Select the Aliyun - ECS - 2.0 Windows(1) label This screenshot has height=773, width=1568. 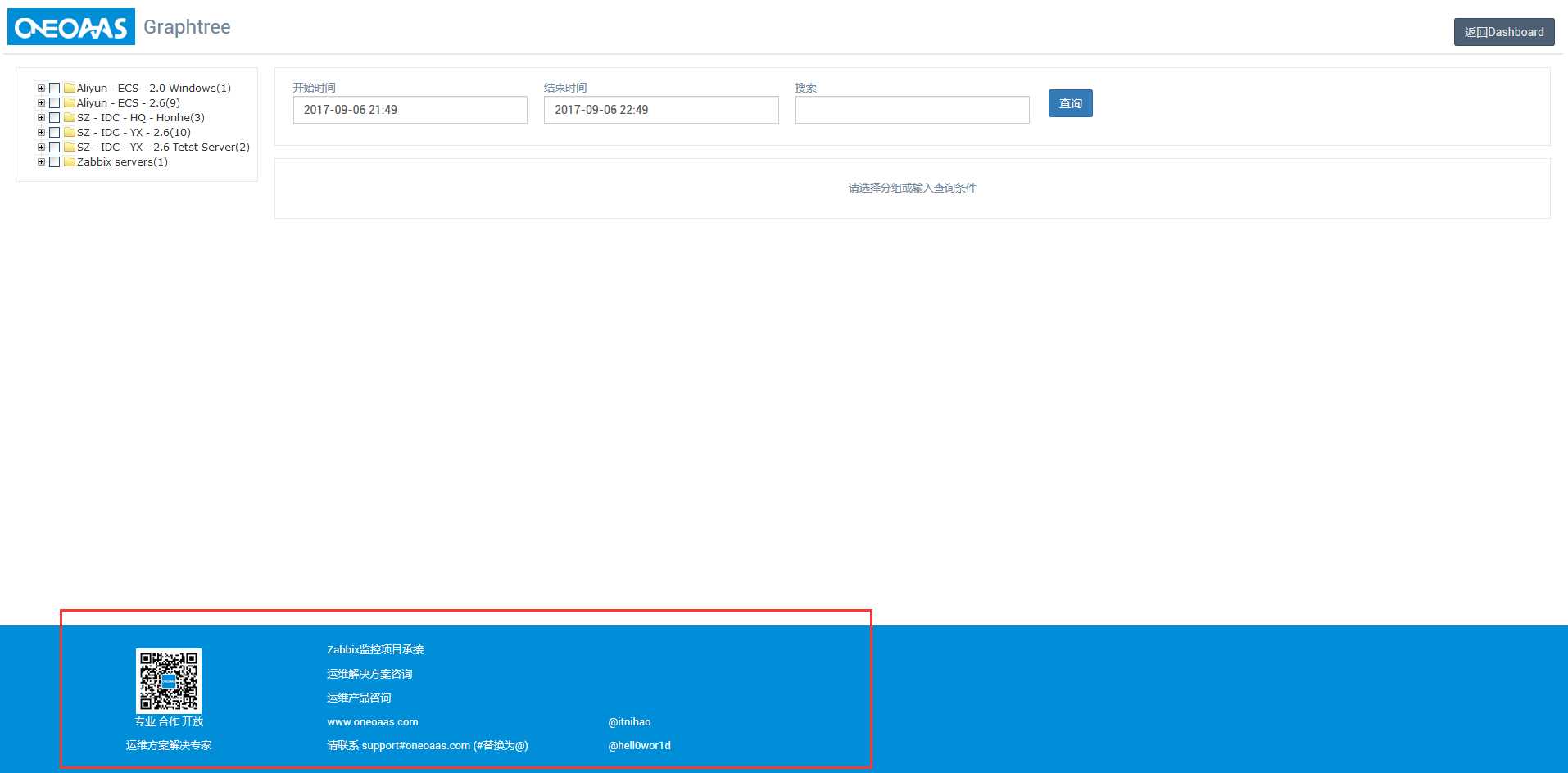(154, 88)
